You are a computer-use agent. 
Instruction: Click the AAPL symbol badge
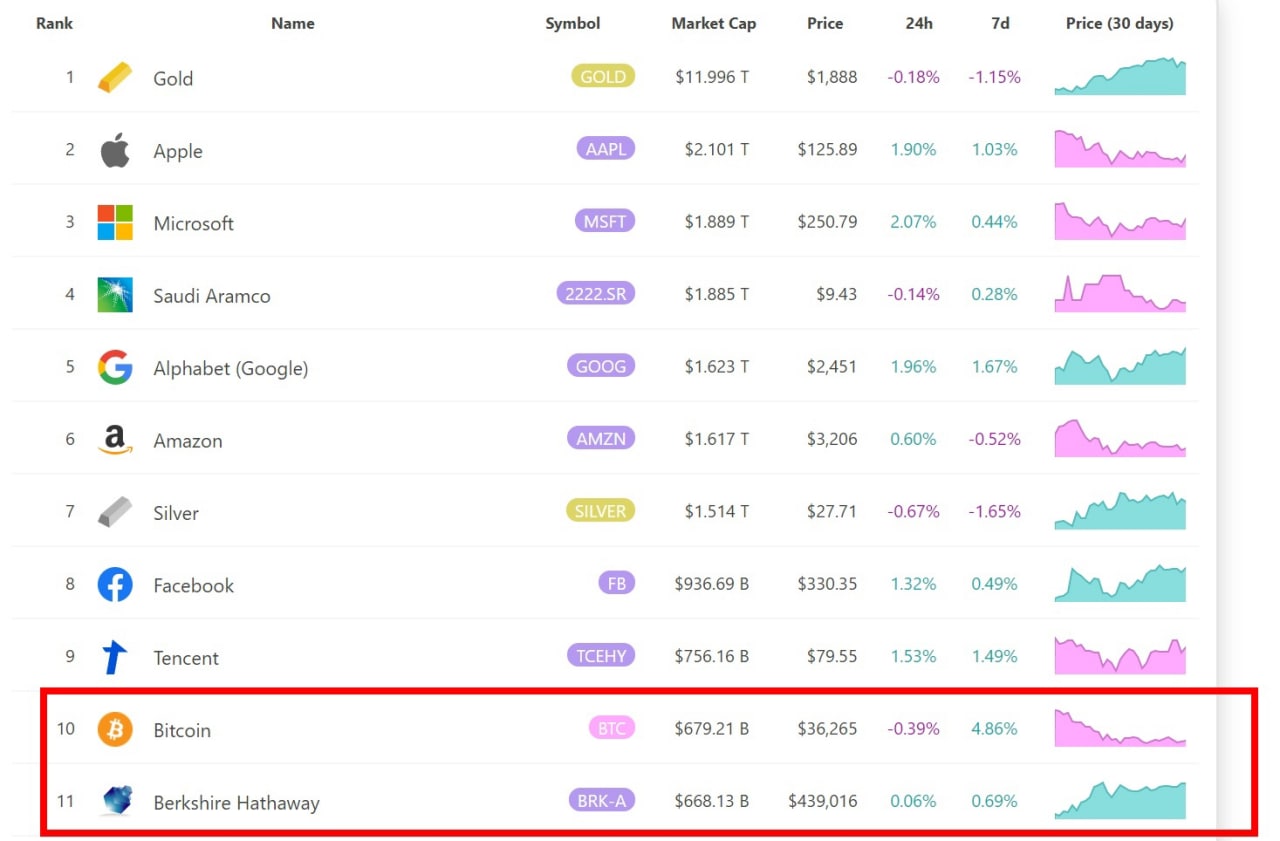coord(606,148)
